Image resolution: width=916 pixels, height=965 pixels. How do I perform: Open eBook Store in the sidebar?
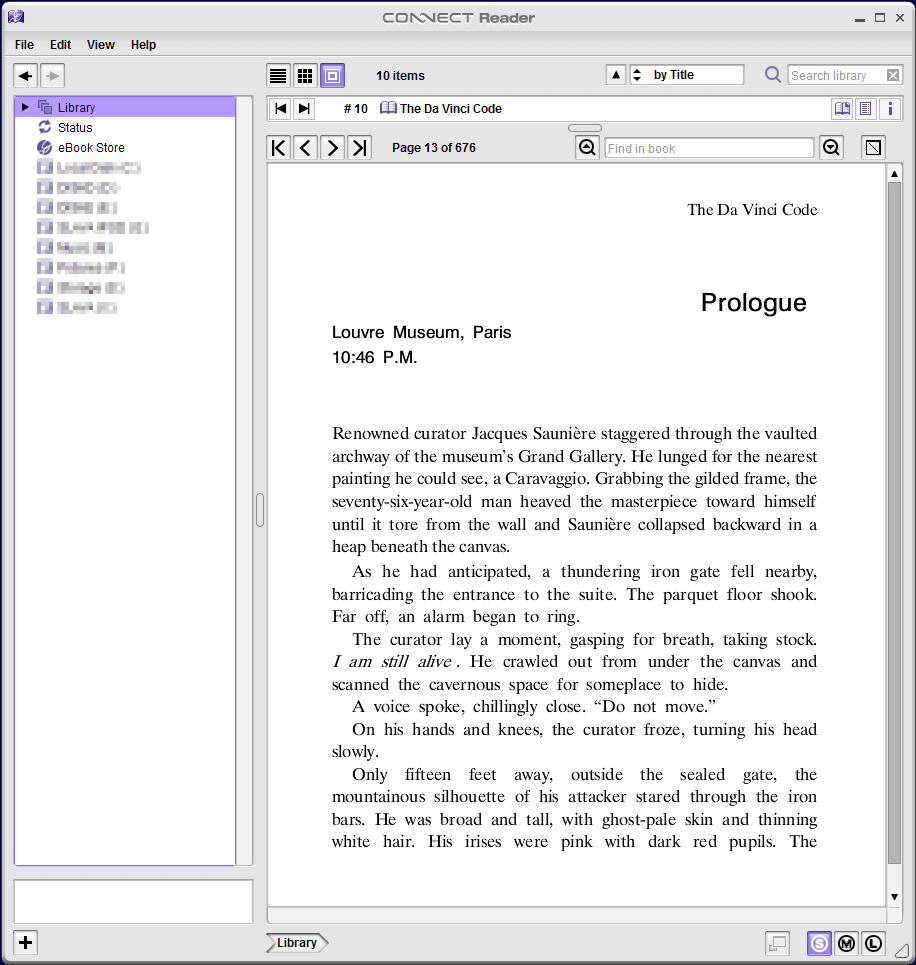tap(91, 148)
